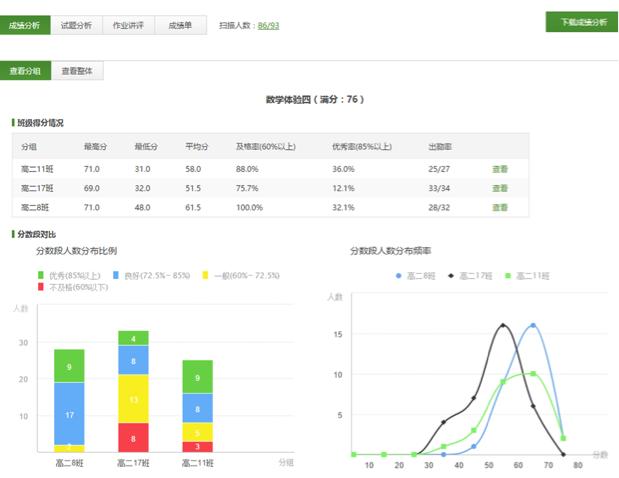Click 高二17班 black diamond legend marker
This screenshot has height=478, width=619.
(450, 274)
